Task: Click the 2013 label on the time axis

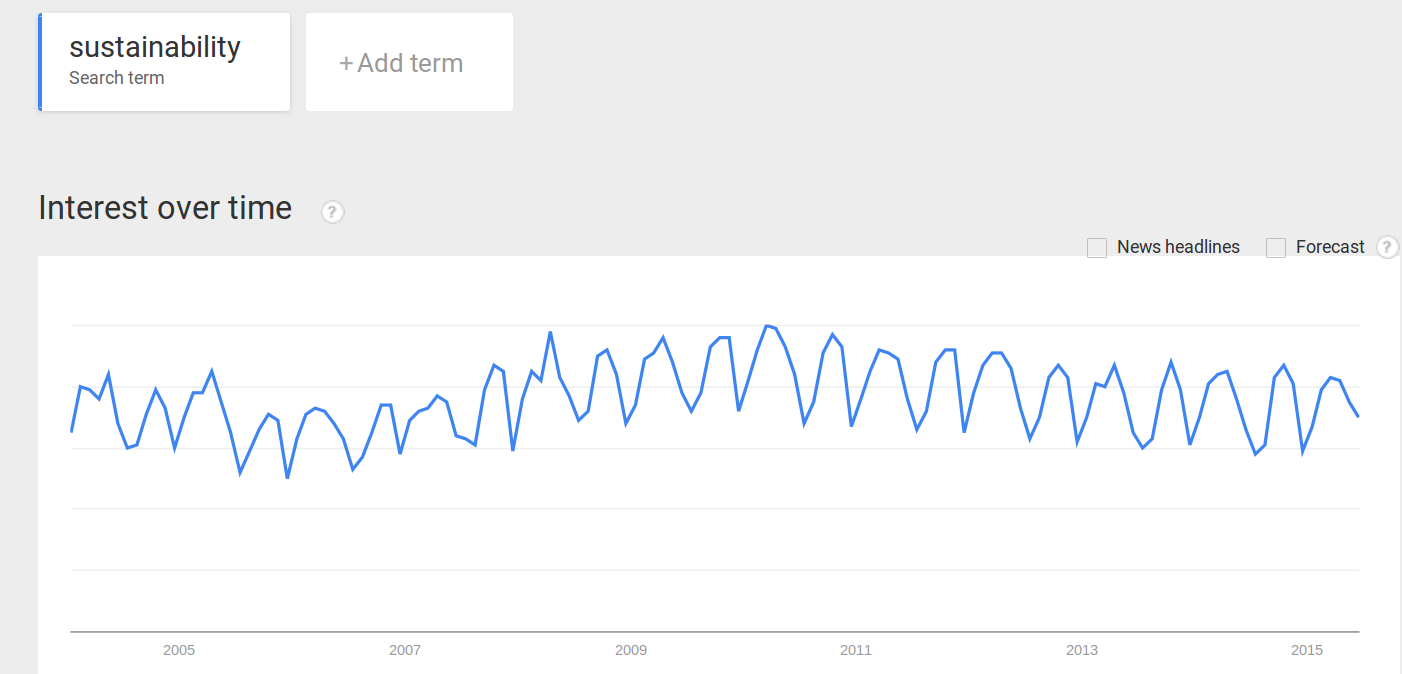Action: click(1082, 650)
